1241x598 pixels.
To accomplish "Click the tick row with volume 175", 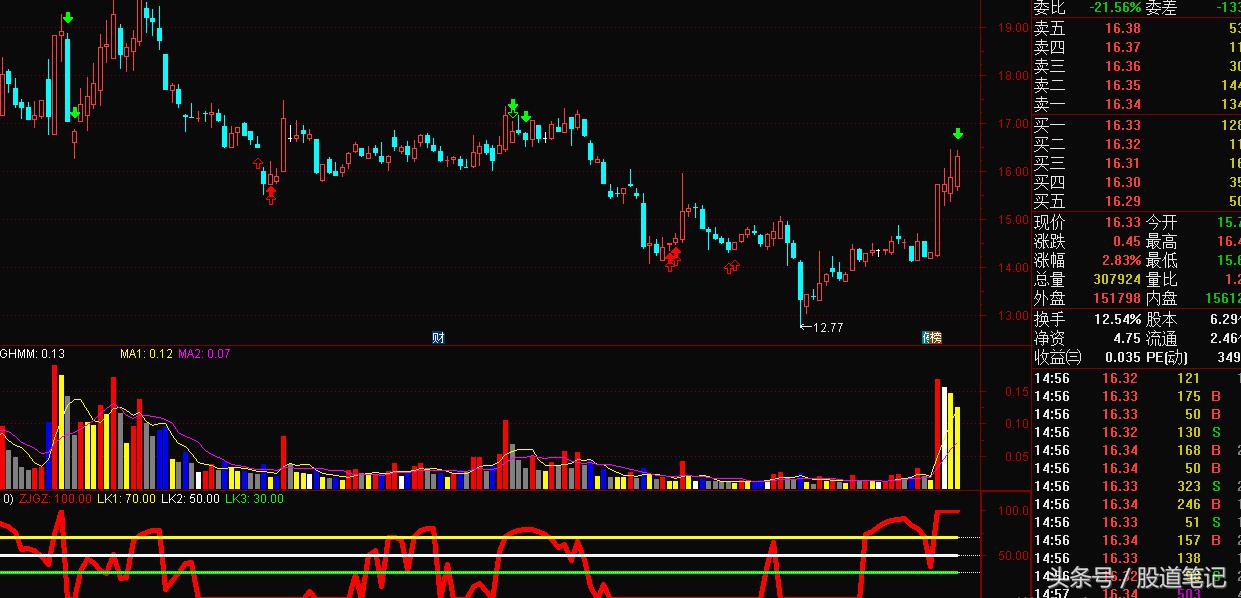I will point(1136,397).
